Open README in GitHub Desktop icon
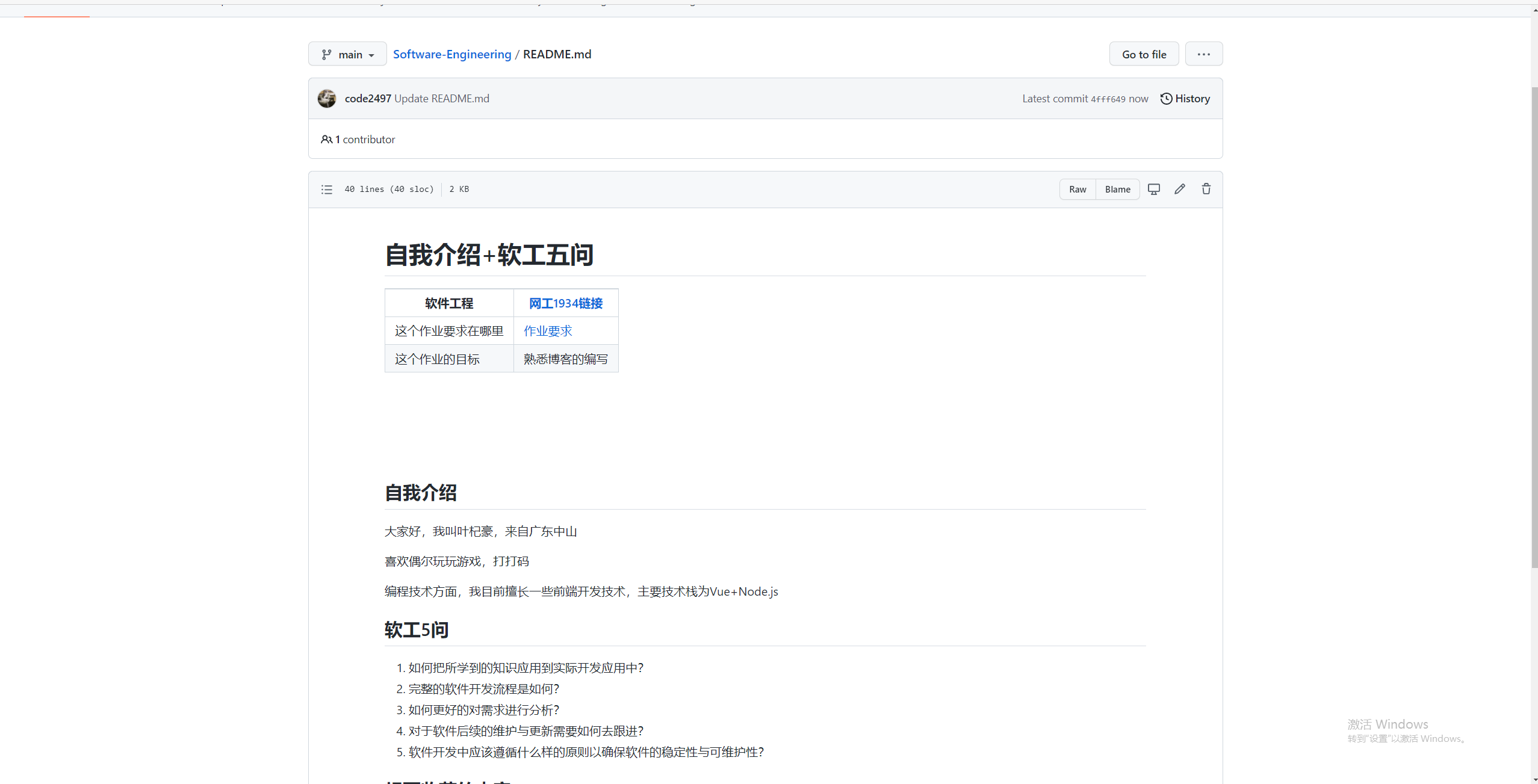This screenshot has width=1538, height=784. click(x=1153, y=189)
